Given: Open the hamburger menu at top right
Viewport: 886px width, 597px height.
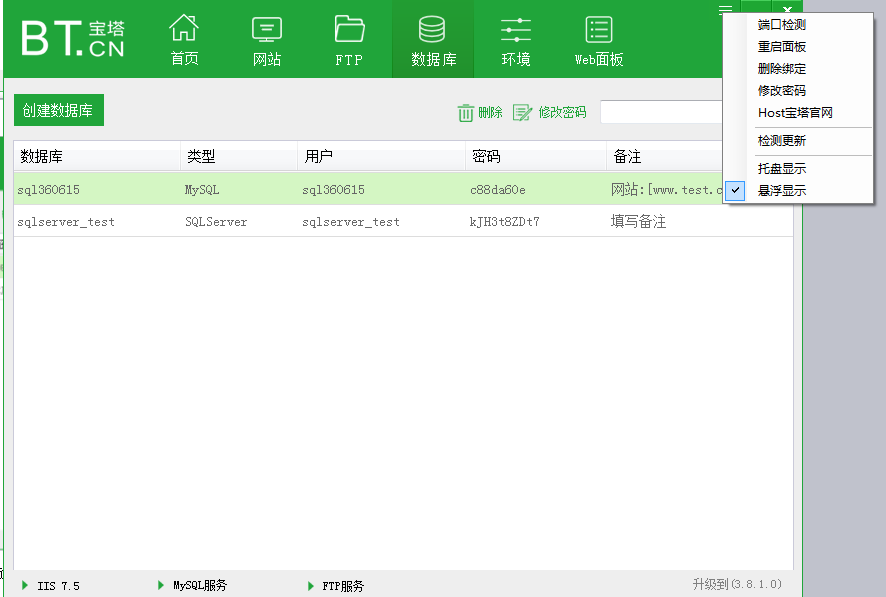Looking at the screenshot, I should coord(724,9).
